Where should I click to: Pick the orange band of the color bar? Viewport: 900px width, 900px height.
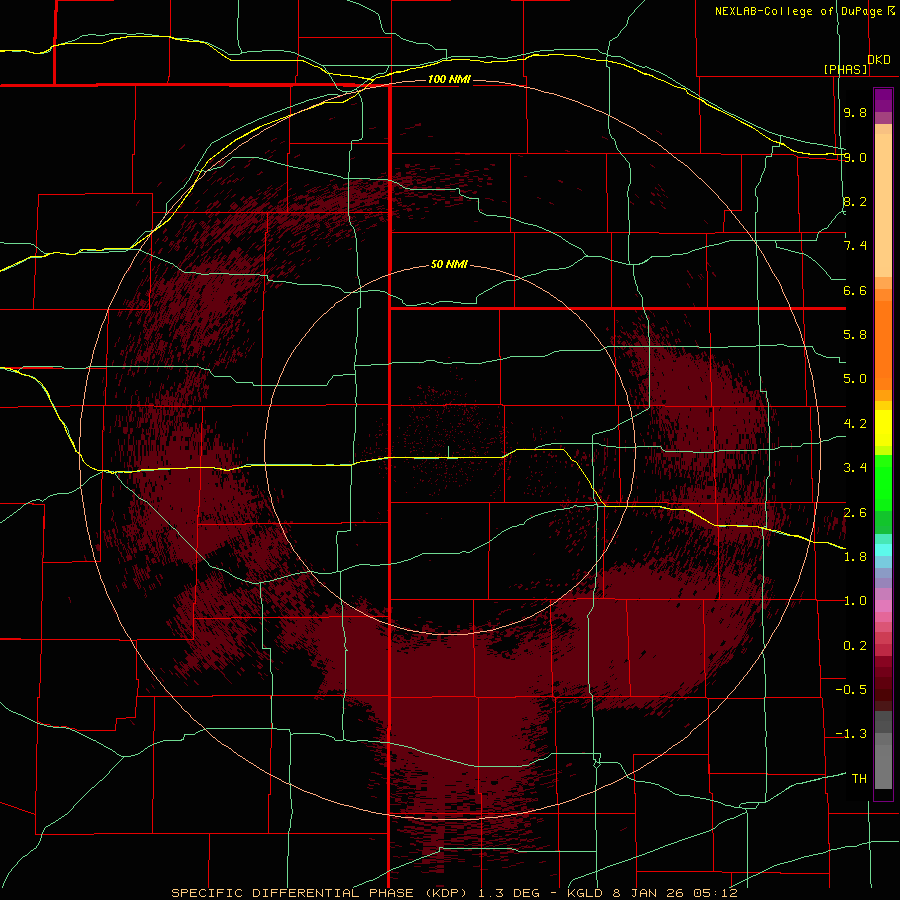[x=883, y=345]
